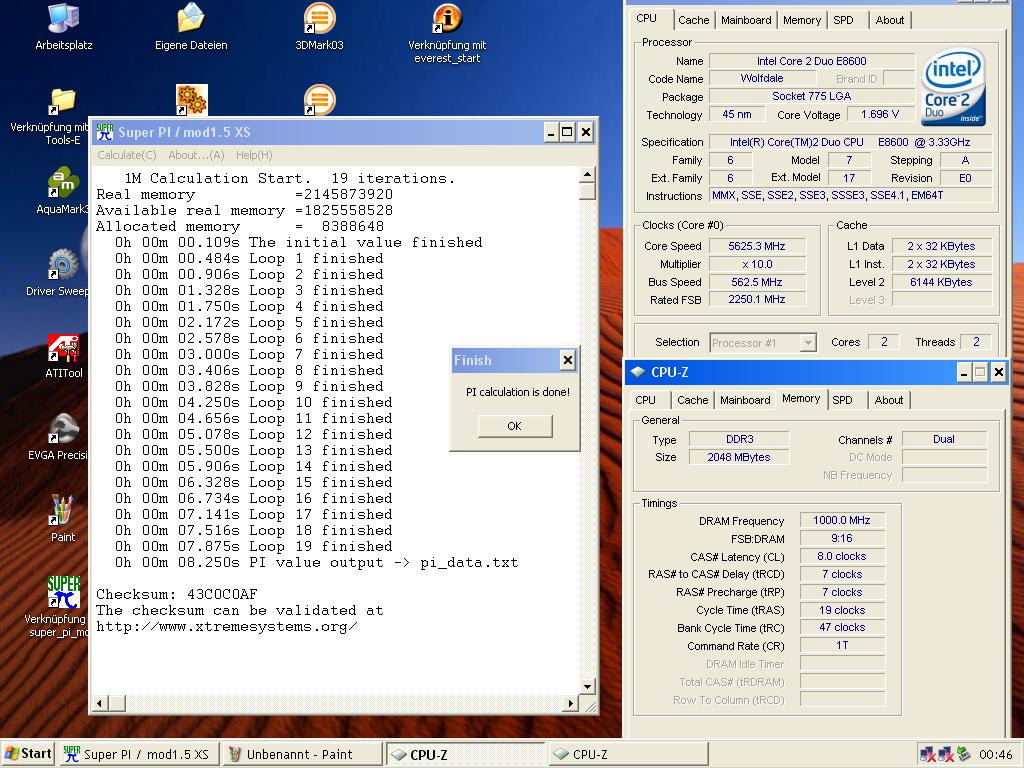
Task: Click Super PI horizontal scroll left arrow
Action: 99,703
